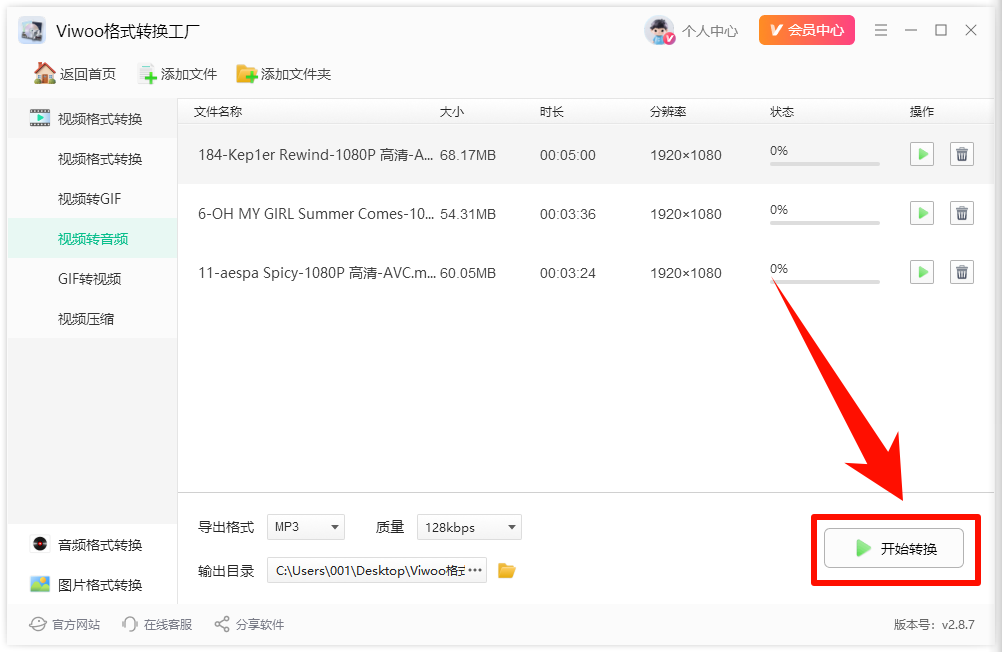
Task: Open the 个人中心 user avatar
Action: pos(659,30)
